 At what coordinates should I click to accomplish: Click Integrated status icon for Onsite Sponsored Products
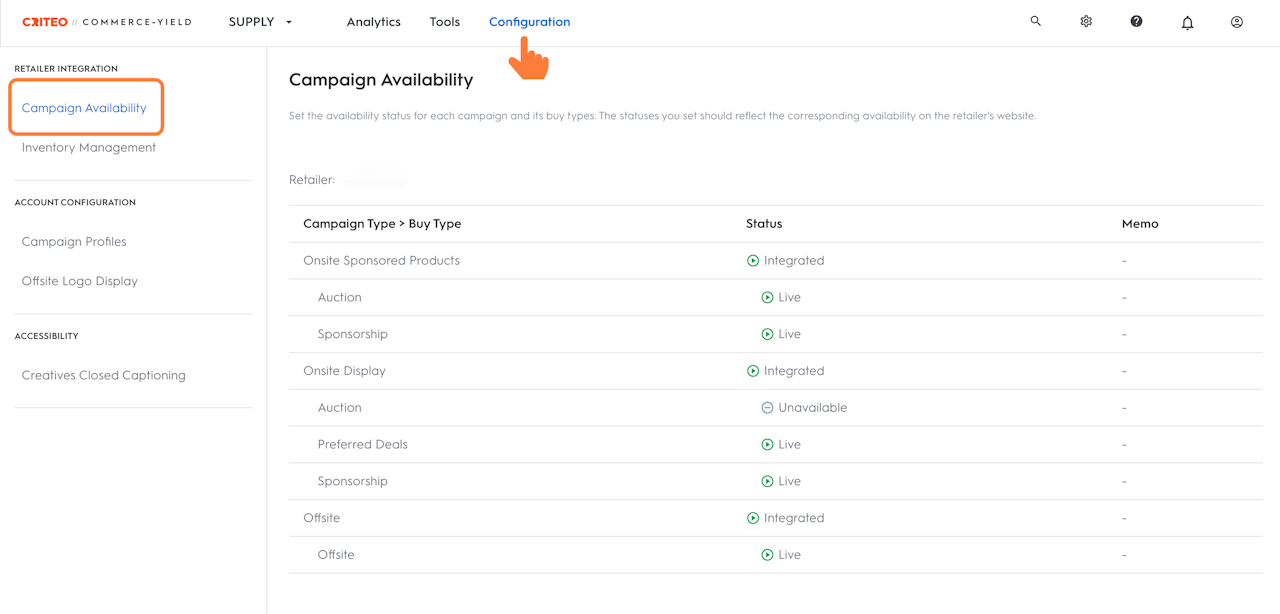(x=753, y=261)
